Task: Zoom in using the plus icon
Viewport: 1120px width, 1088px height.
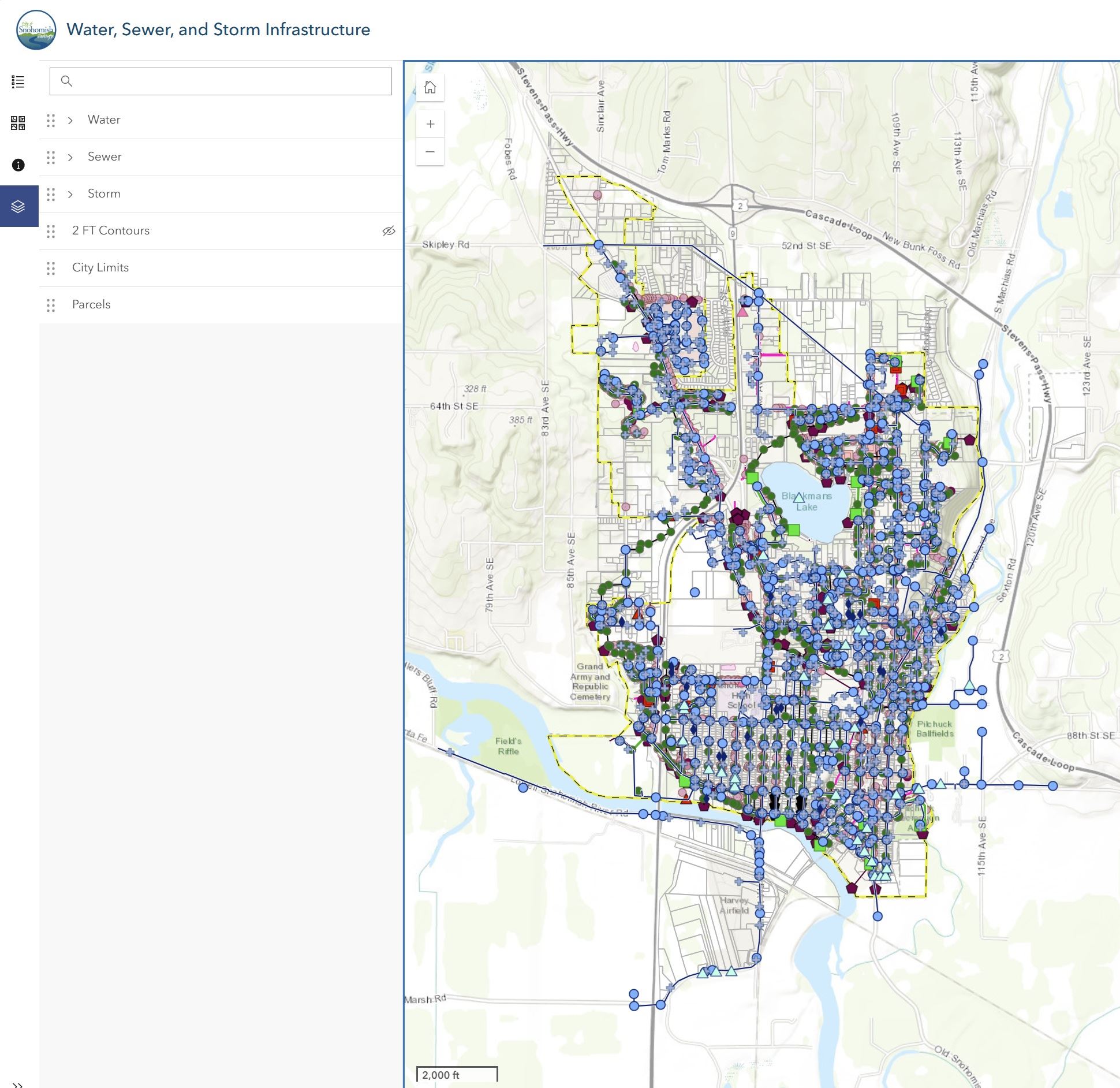Action: point(430,124)
